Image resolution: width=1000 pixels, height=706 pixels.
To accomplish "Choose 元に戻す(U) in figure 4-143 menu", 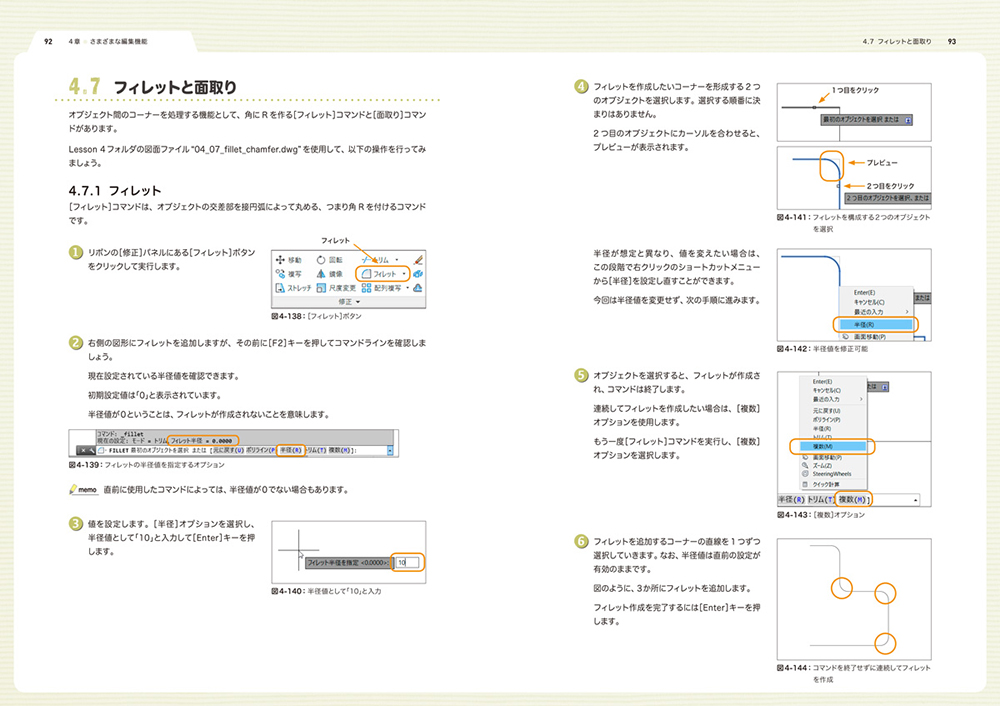I will pyautogui.click(x=826, y=411).
